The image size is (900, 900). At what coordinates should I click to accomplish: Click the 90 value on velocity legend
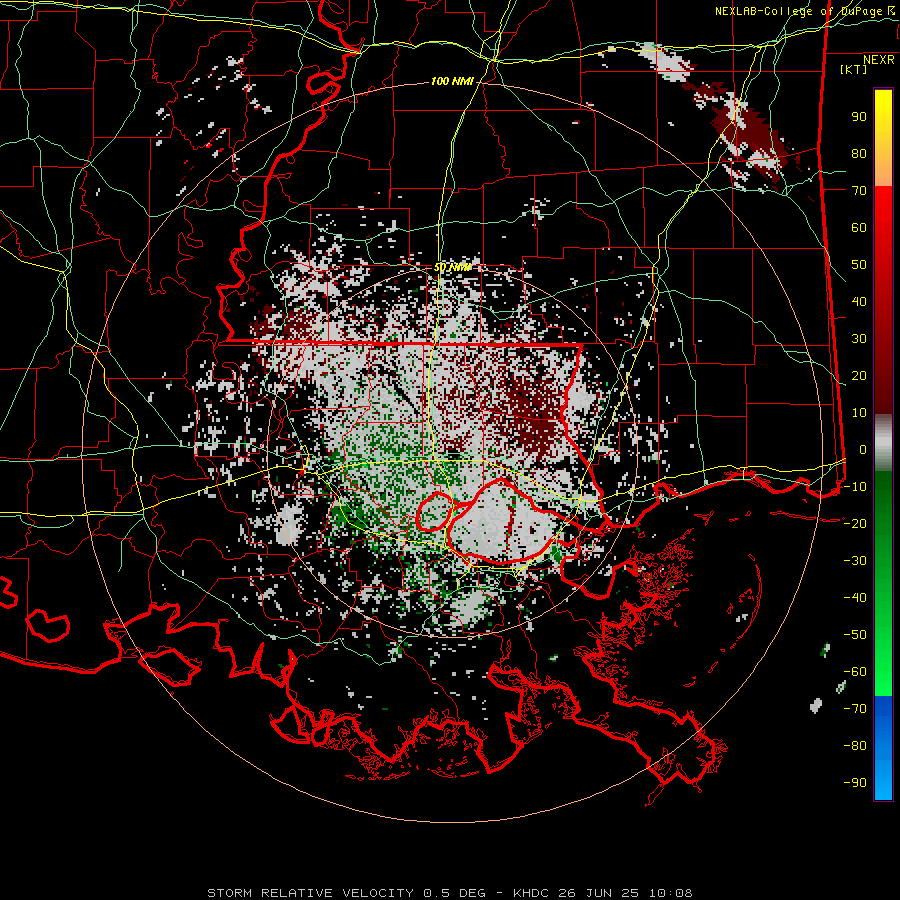[x=859, y=117]
